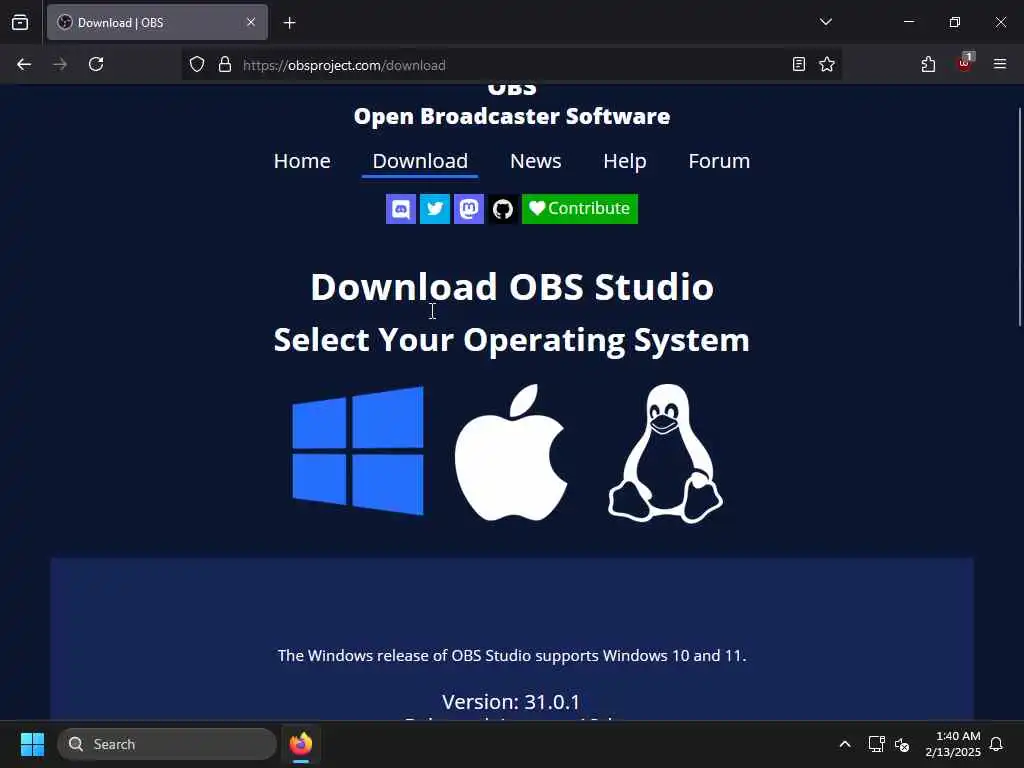The image size is (1024, 768).
Task: Go forward using the forward arrow
Action: point(60,65)
